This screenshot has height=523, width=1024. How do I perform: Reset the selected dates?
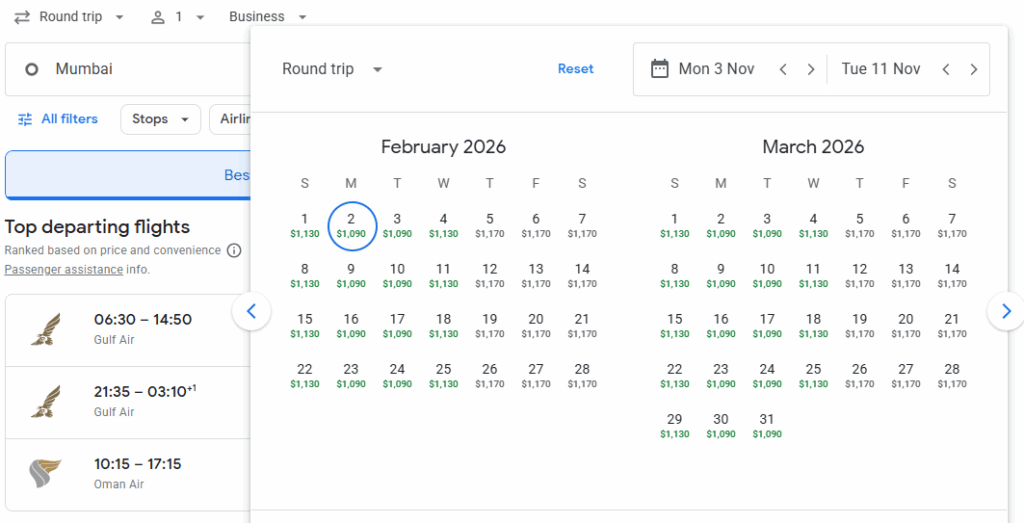(x=575, y=69)
